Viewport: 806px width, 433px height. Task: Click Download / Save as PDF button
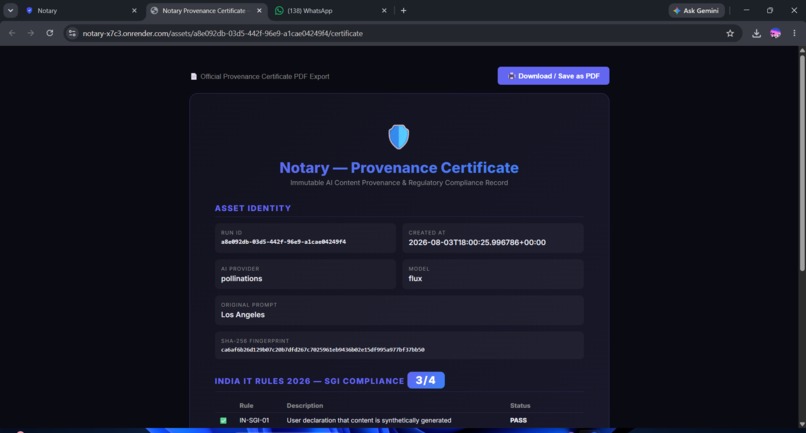(553, 76)
